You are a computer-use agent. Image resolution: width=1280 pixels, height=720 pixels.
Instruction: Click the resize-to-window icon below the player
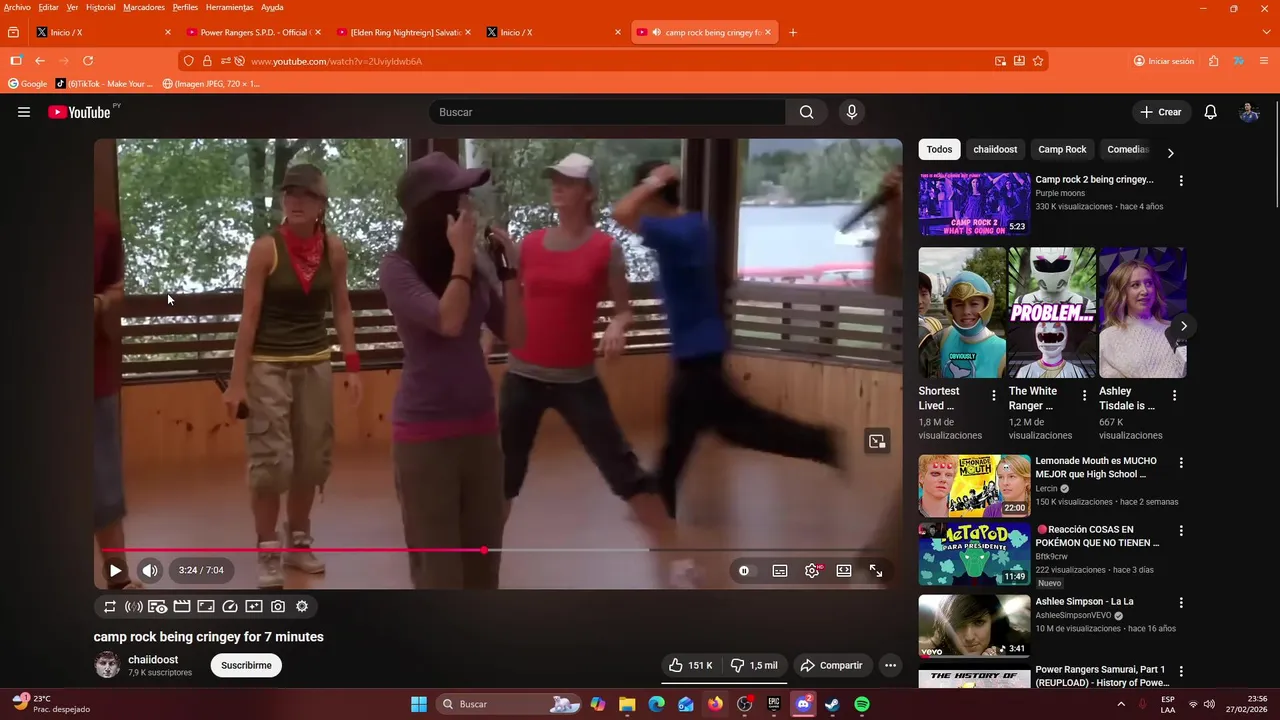coord(206,606)
